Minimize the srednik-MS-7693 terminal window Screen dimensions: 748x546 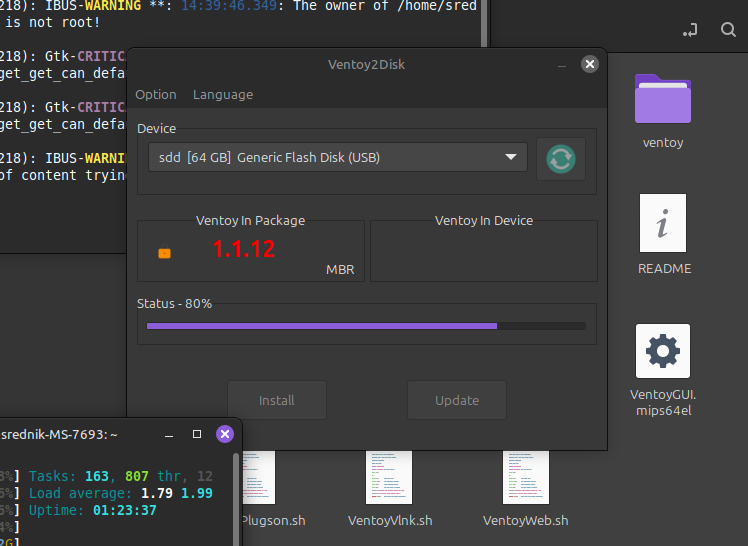point(169,435)
